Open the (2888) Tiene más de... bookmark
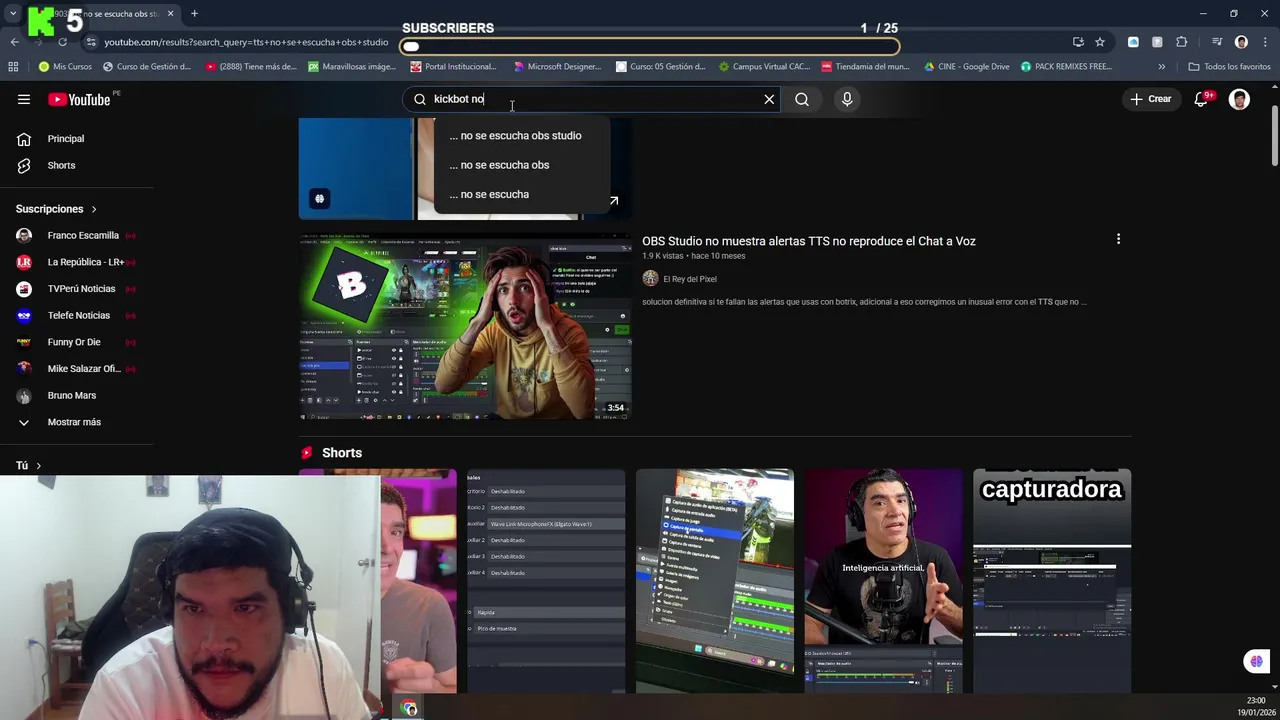The width and height of the screenshot is (1280, 720). pyautogui.click(x=251, y=67)
